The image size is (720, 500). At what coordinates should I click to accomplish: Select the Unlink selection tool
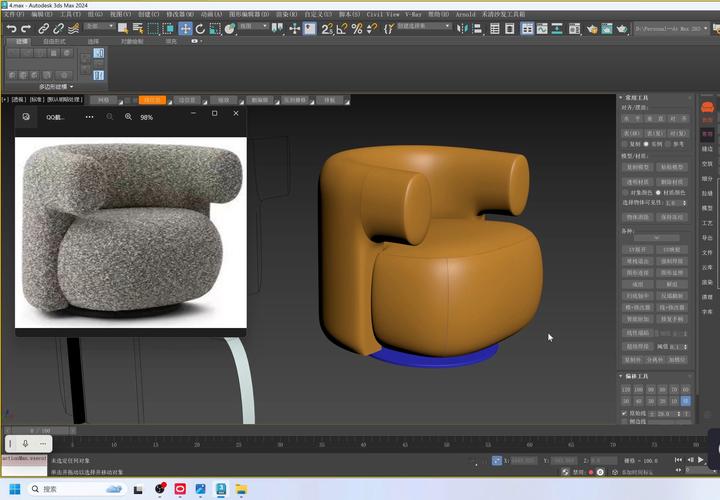coord(58,29)
